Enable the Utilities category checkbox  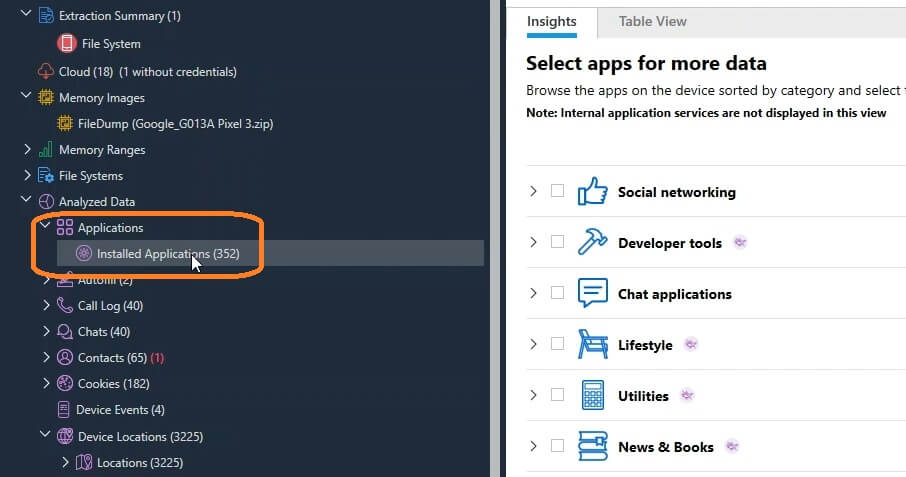pyautogui.click(x=557, y=395)
